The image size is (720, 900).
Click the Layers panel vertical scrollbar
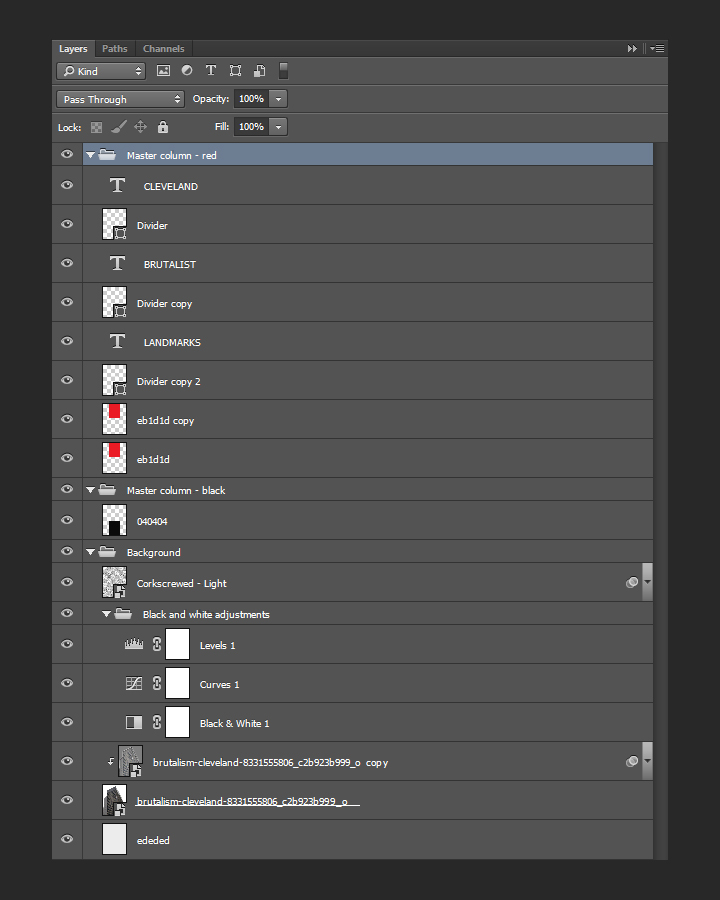(x=660, y=501)
